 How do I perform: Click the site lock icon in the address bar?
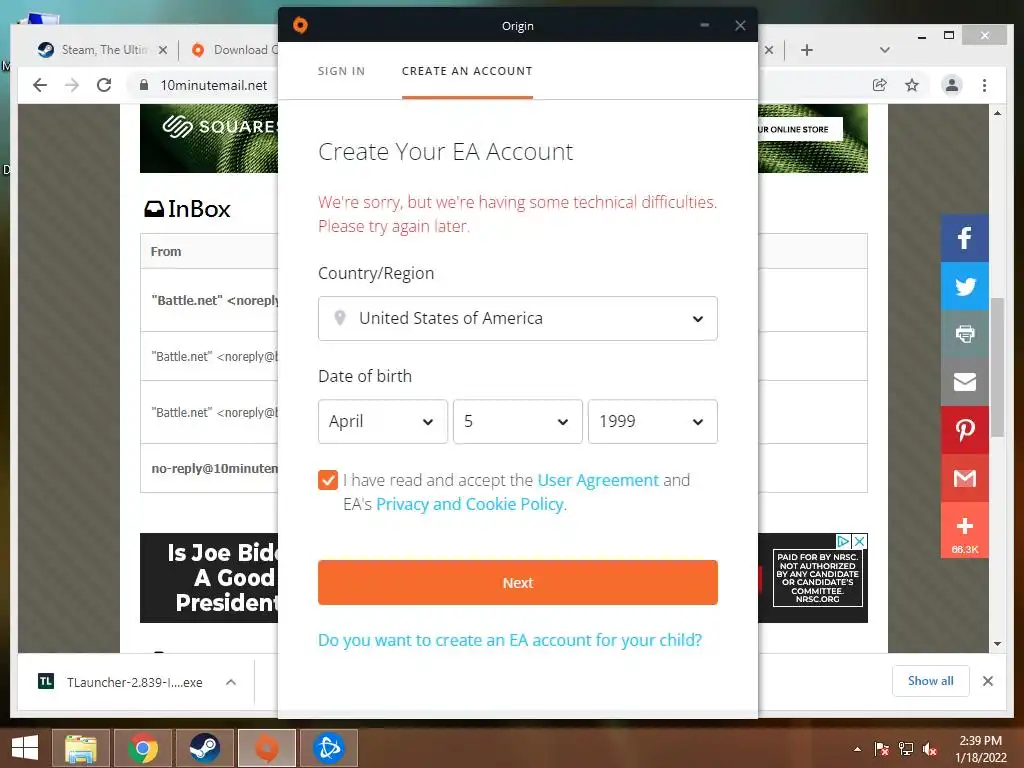coord(143,85)
